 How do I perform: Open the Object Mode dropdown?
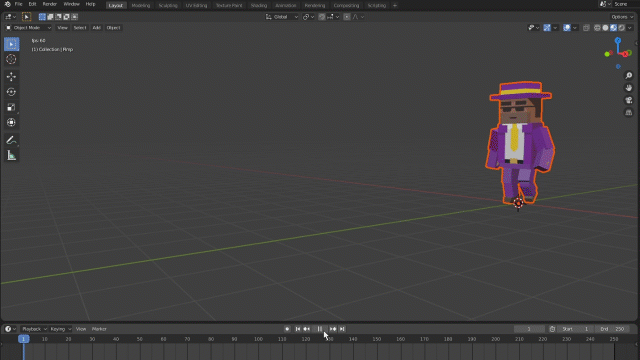pos(29,28)
